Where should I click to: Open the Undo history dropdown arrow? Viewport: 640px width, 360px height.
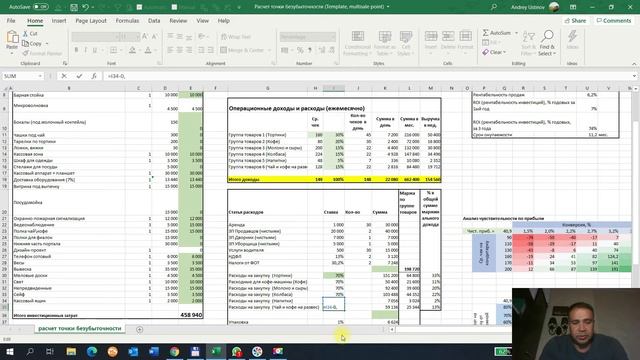point(93,7)
